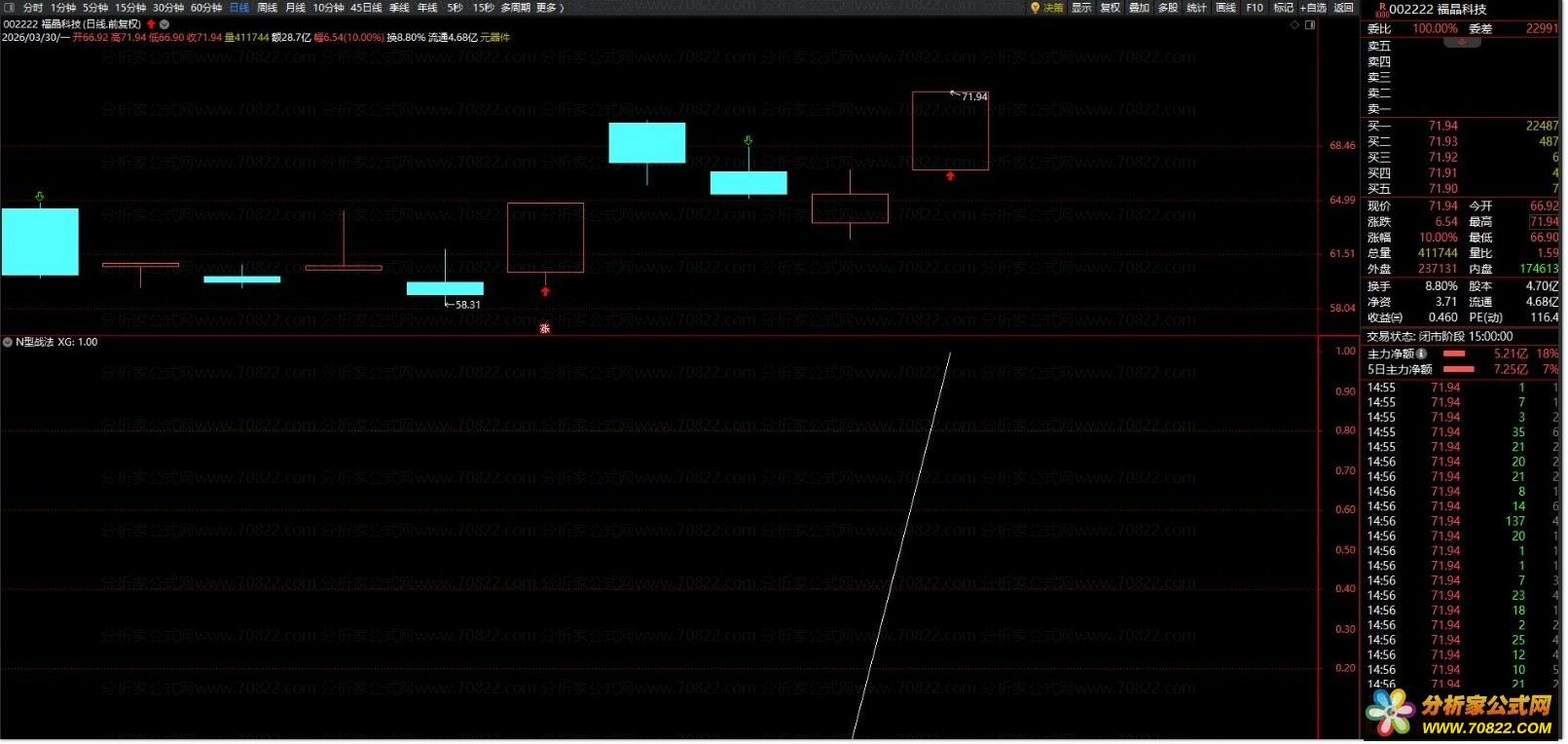Expand the order book chevron under 委比
This screenshot has height=744, width=1568.
pyautogui.click(x=1462, y=43)
